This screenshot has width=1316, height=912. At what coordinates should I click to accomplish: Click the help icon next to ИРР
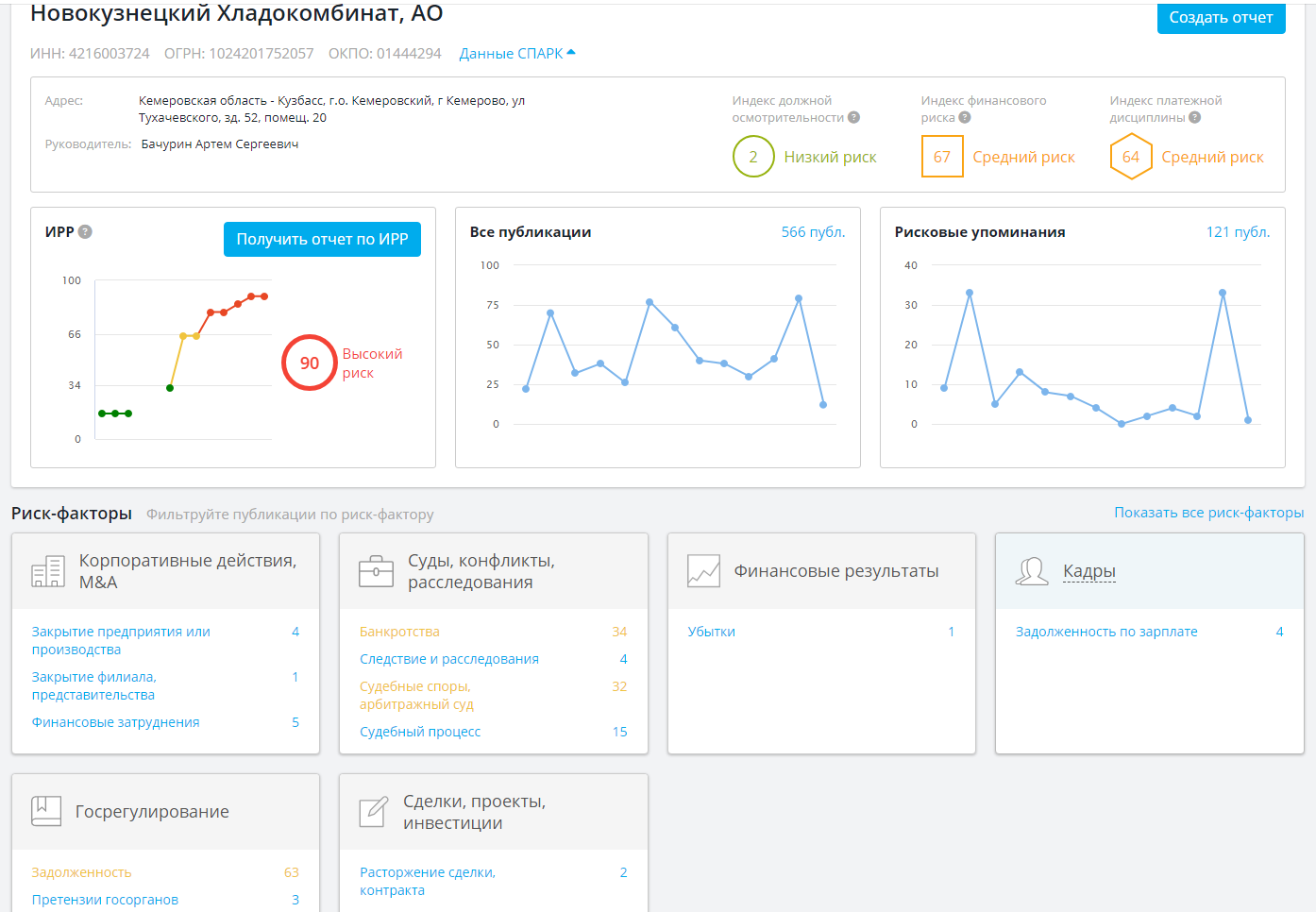[85, 232]
